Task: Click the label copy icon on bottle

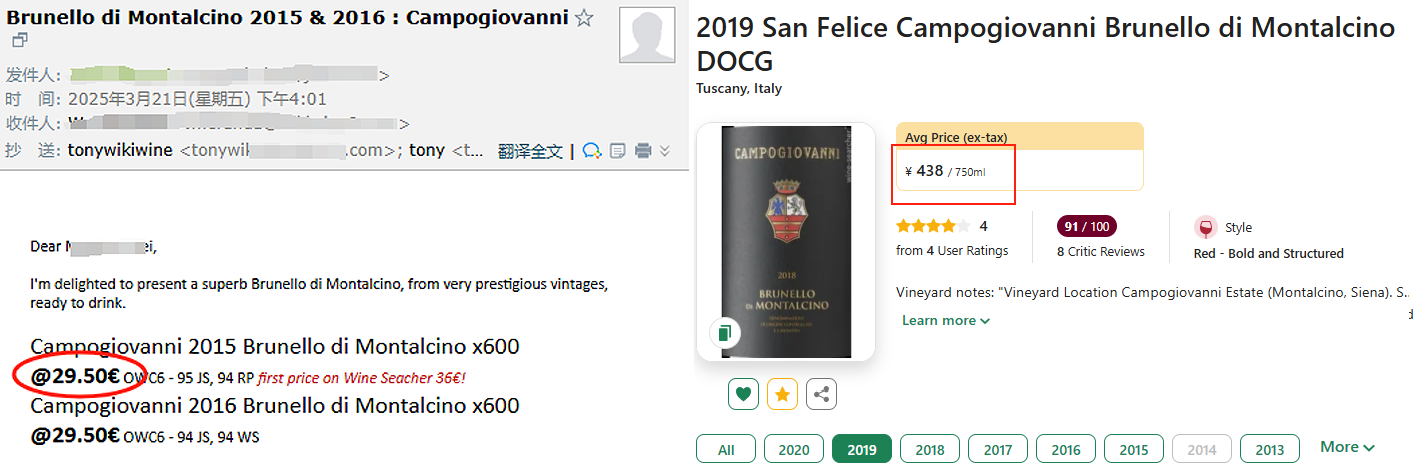Action: point(724,333)
